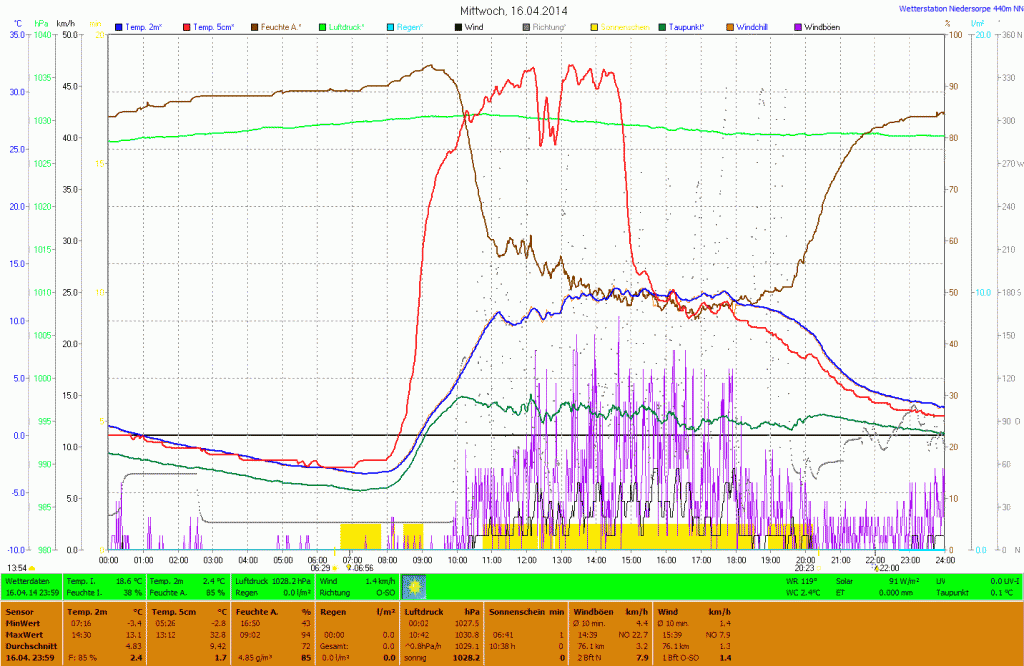
Task: Click the 20:23 sunset time marker
Action: coord(803,568)
